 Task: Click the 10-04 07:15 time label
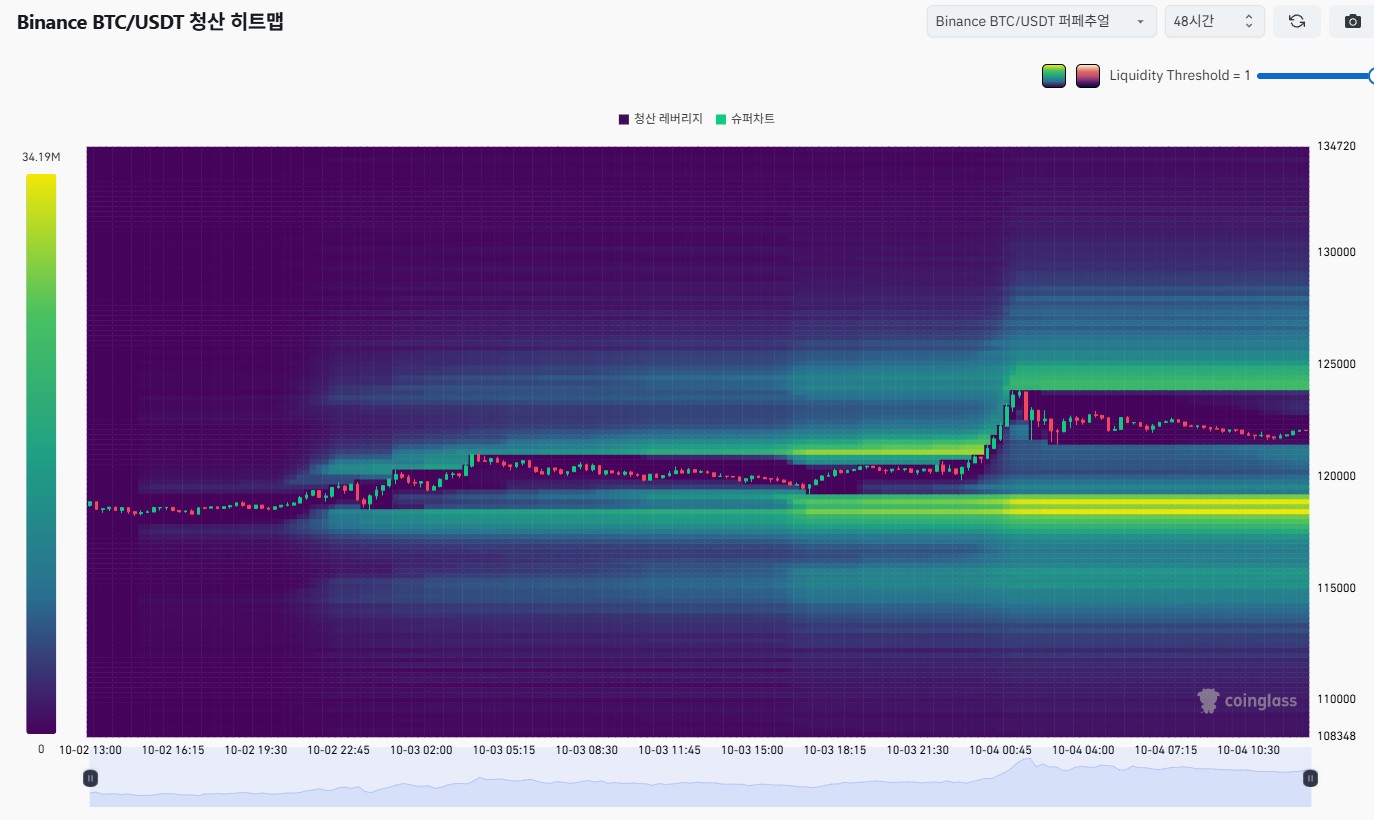pyautogui.click(x=1166, y=749)
